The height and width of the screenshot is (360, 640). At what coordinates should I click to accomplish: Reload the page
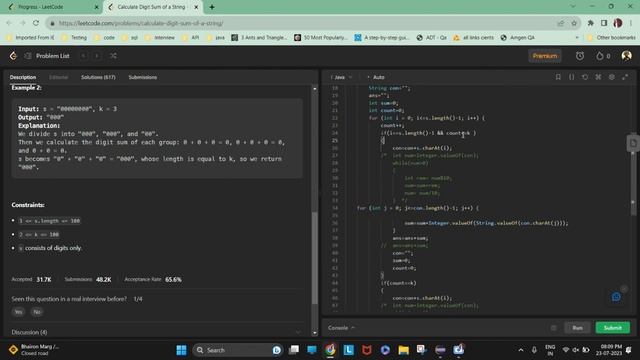36,23
